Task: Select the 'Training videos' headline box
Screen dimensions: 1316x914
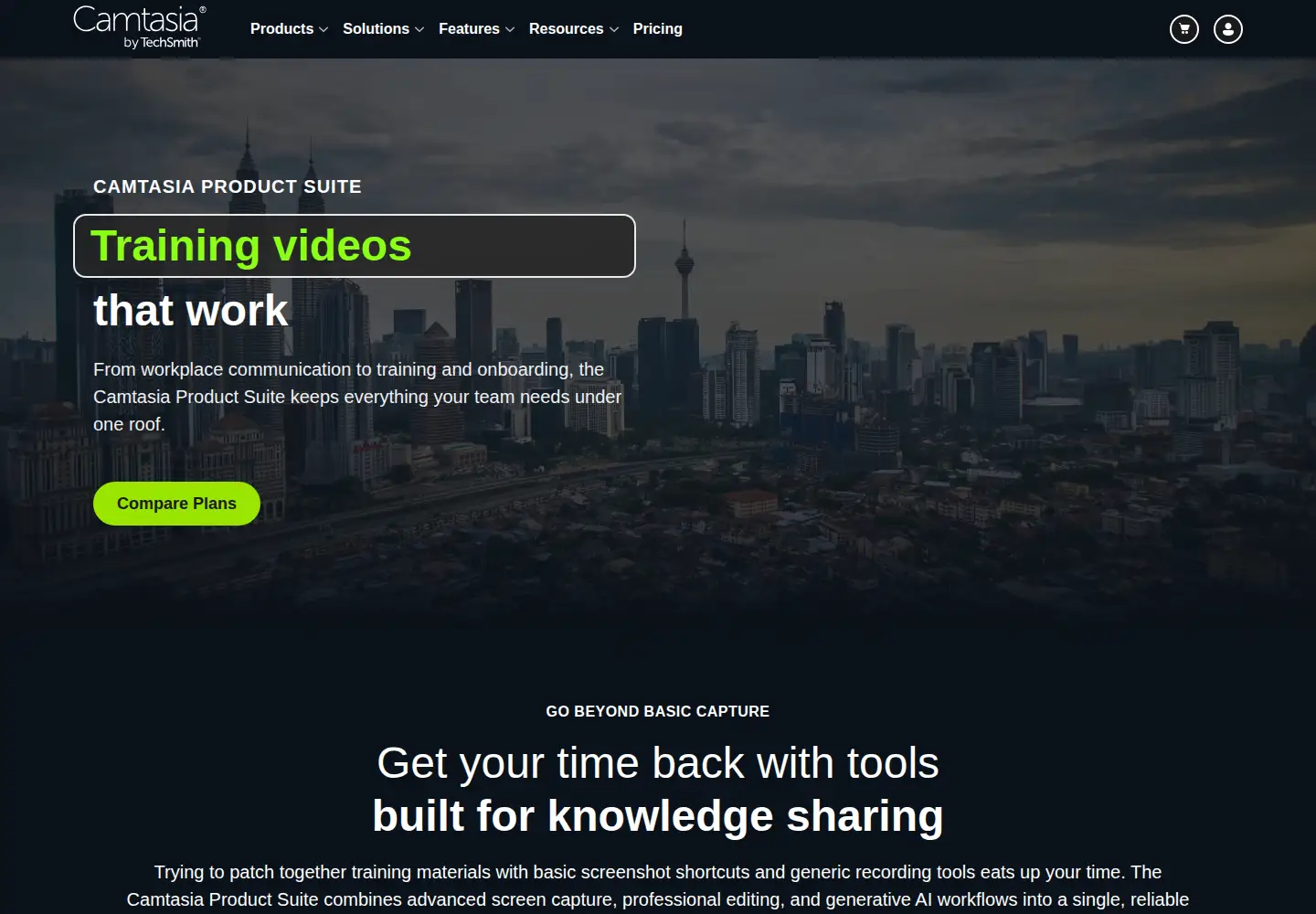Action: click(x=355, y=246)
